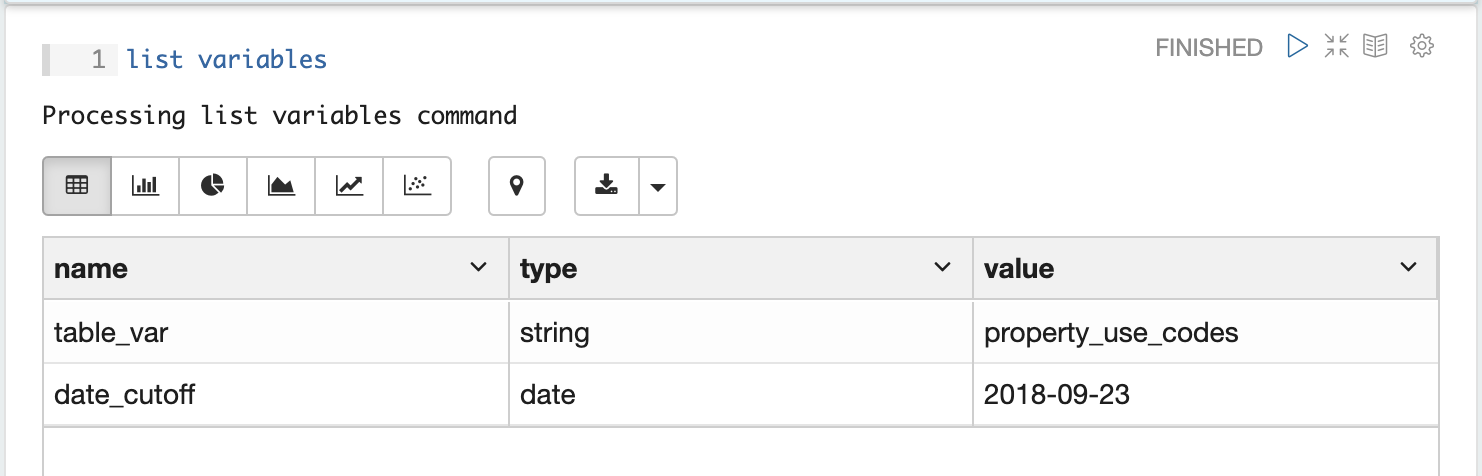Open the name column menu

point(479,268)
